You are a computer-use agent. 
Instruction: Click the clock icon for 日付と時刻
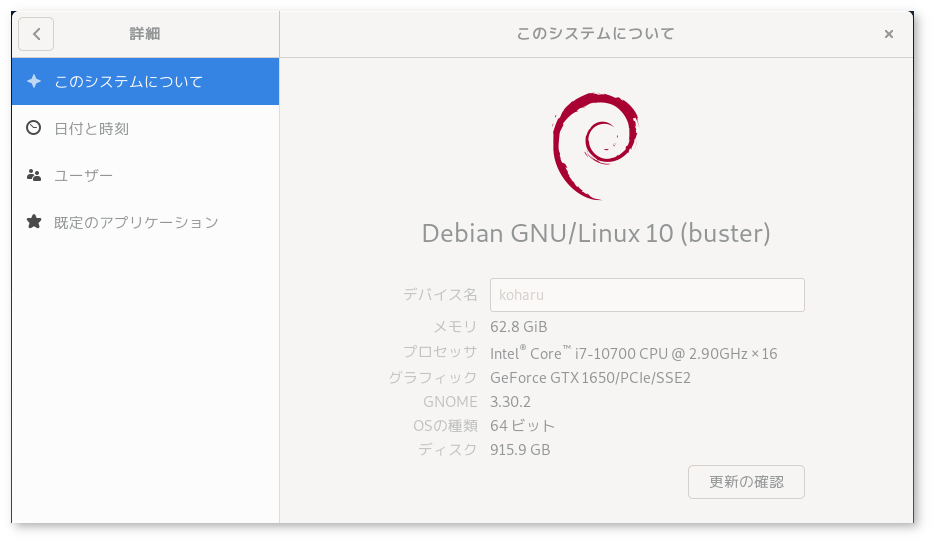(34, 128)
